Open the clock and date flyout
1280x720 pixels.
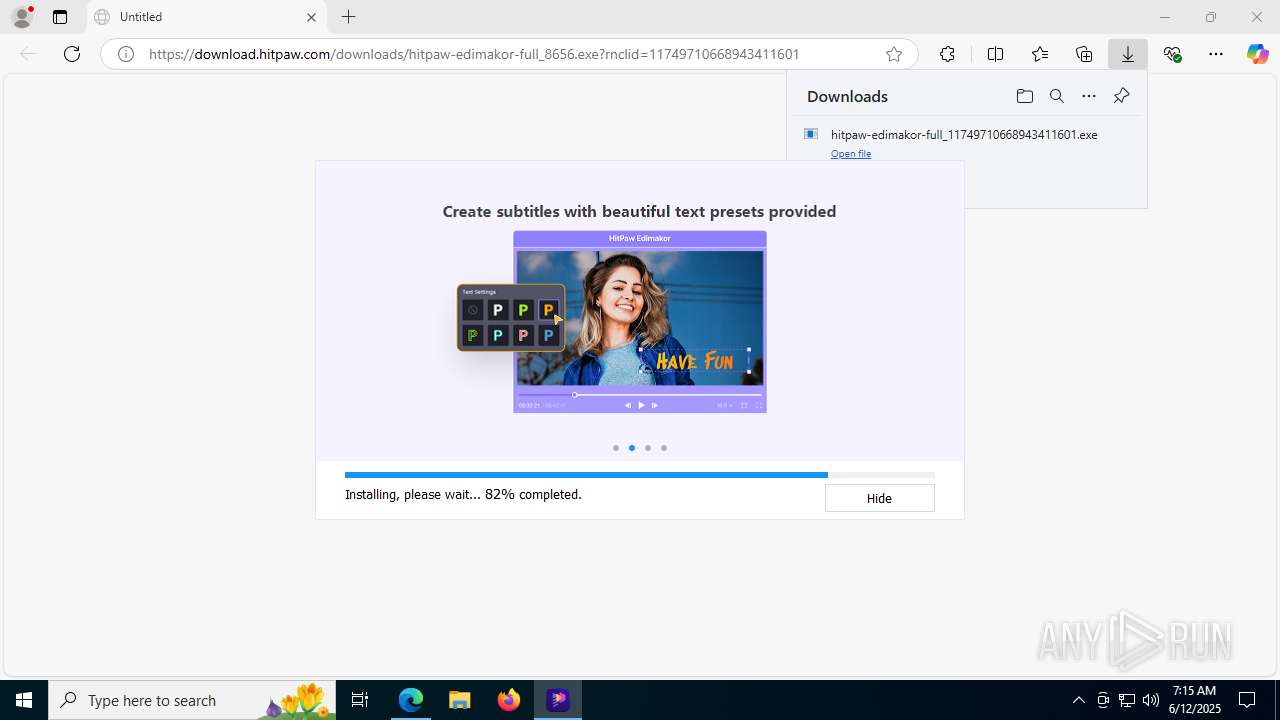pos(1195,700)
